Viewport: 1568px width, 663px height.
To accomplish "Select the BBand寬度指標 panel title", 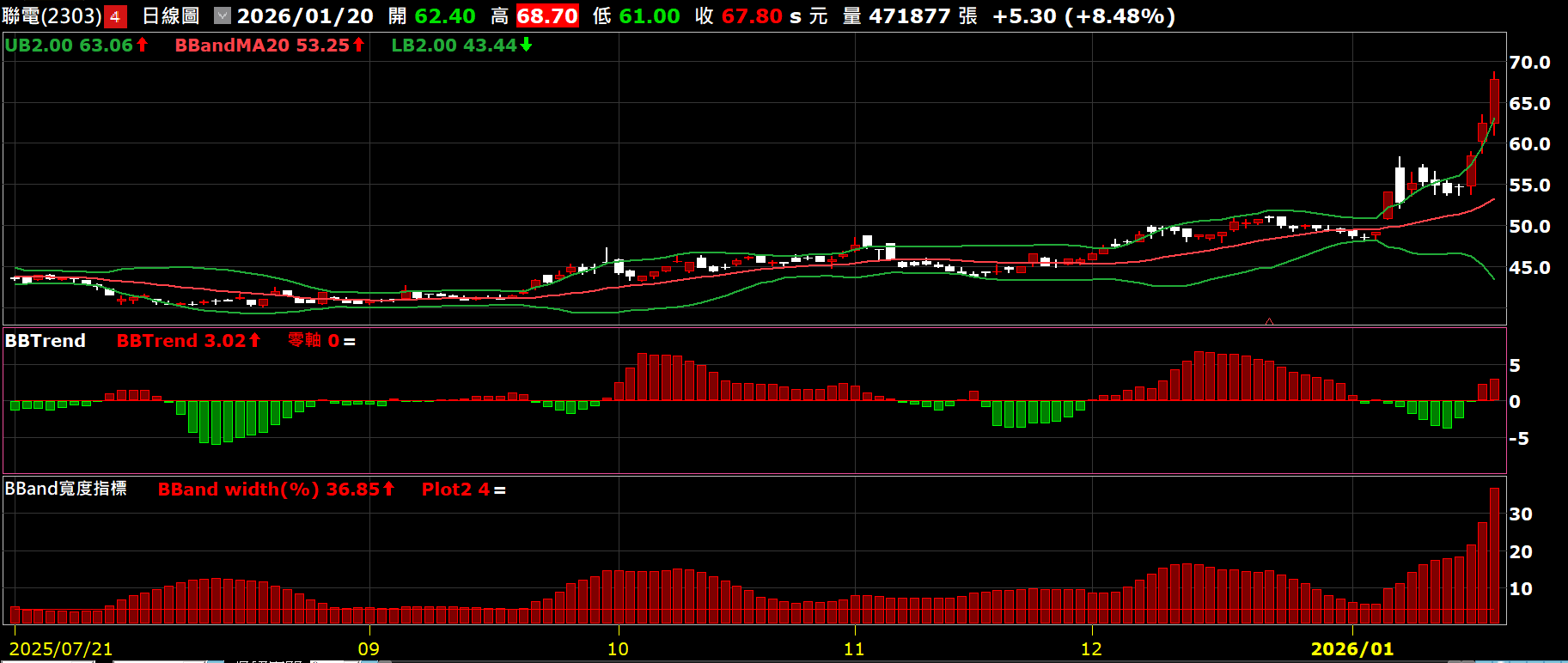I will [x=66, y=489].
